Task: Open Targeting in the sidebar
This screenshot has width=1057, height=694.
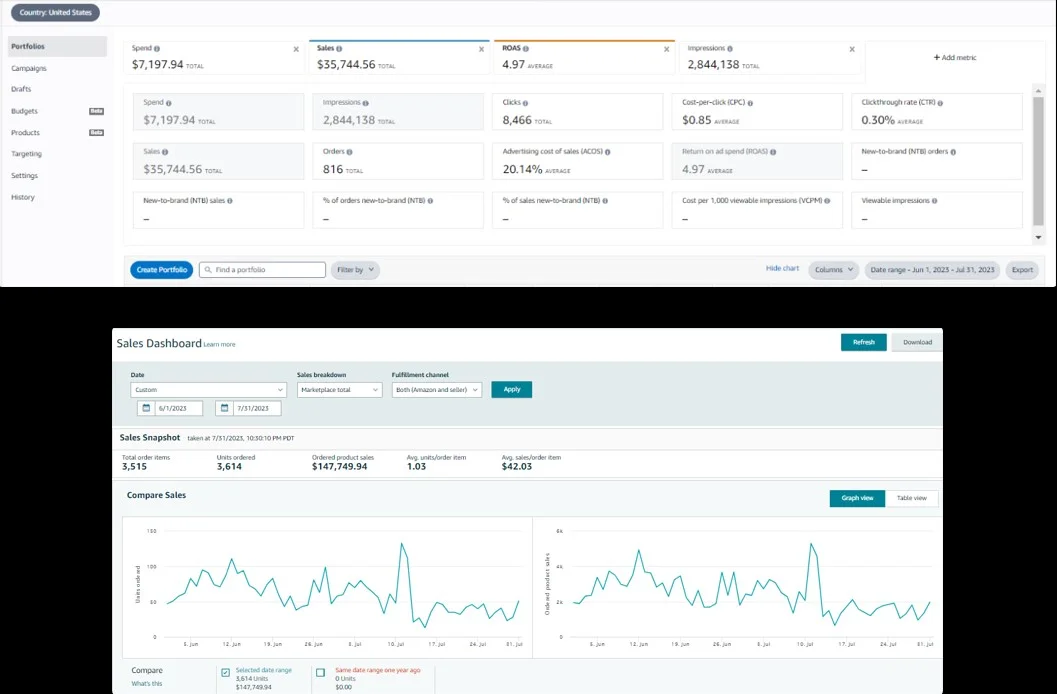Action: (26, 154)
